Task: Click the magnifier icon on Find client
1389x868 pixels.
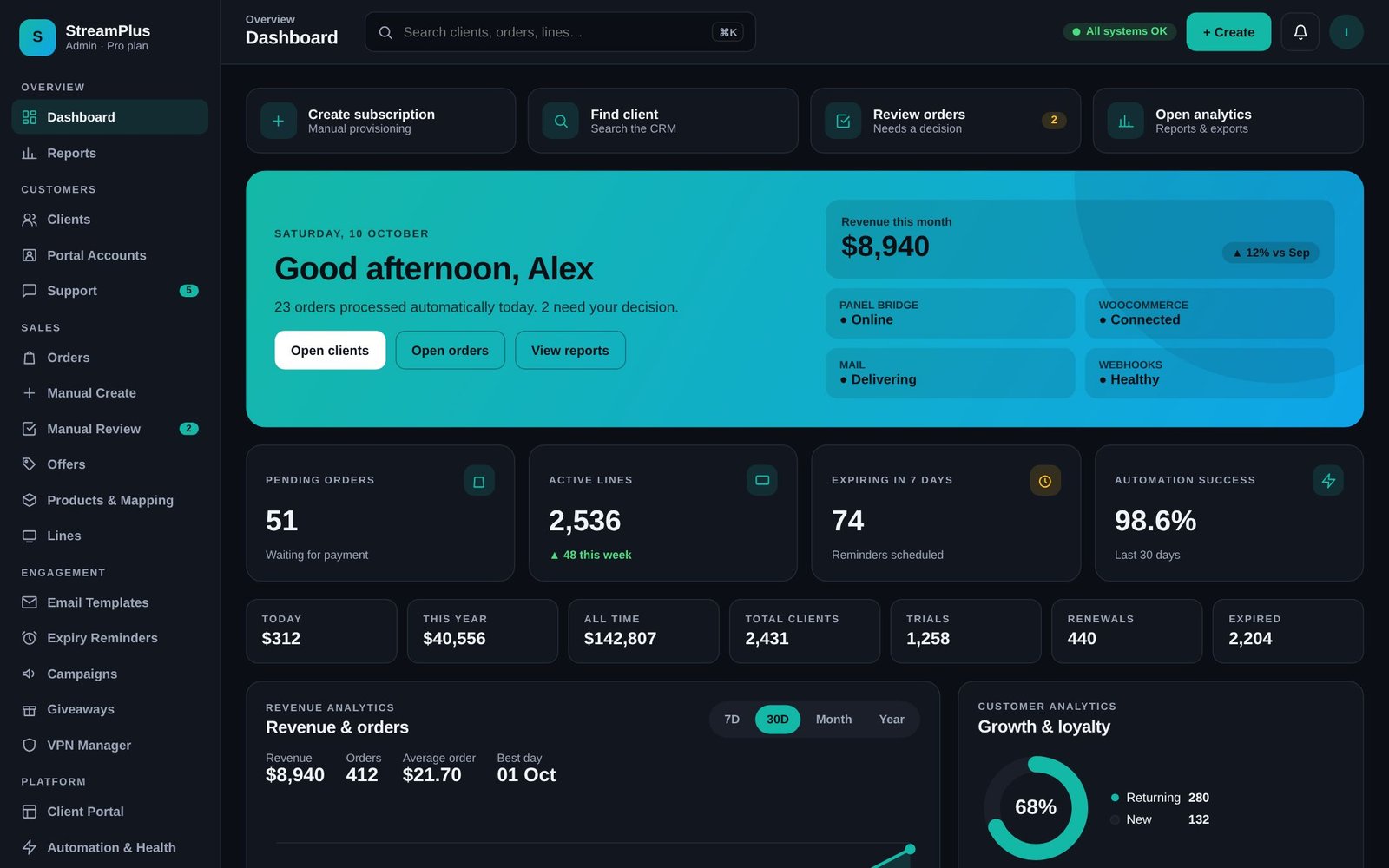Action: (x=561, y=121)
